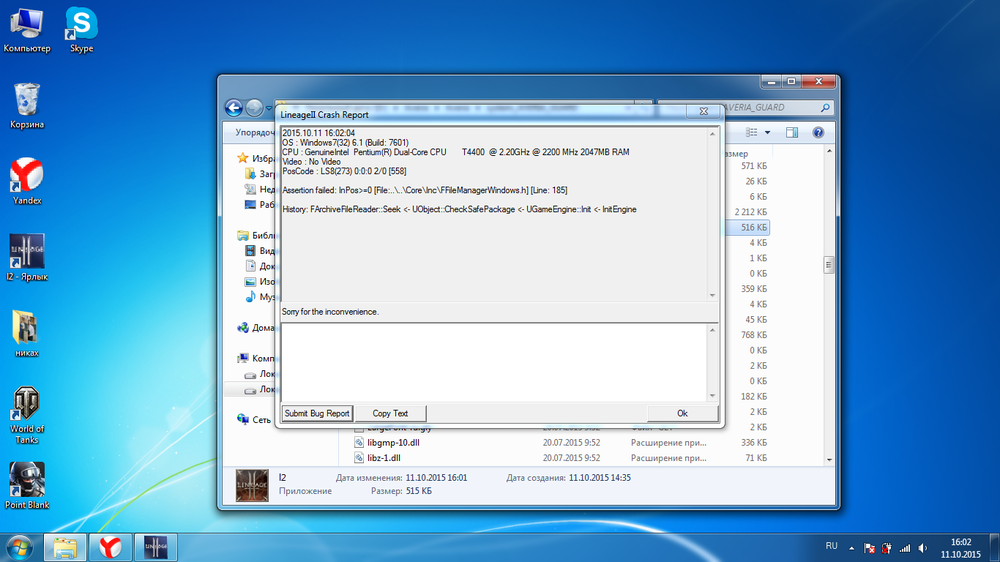The width and height of the screenshot is (1000, 562).
Task: Launch the l2 - Ярлык Lineage shortcut
Action: pos(27,254)
